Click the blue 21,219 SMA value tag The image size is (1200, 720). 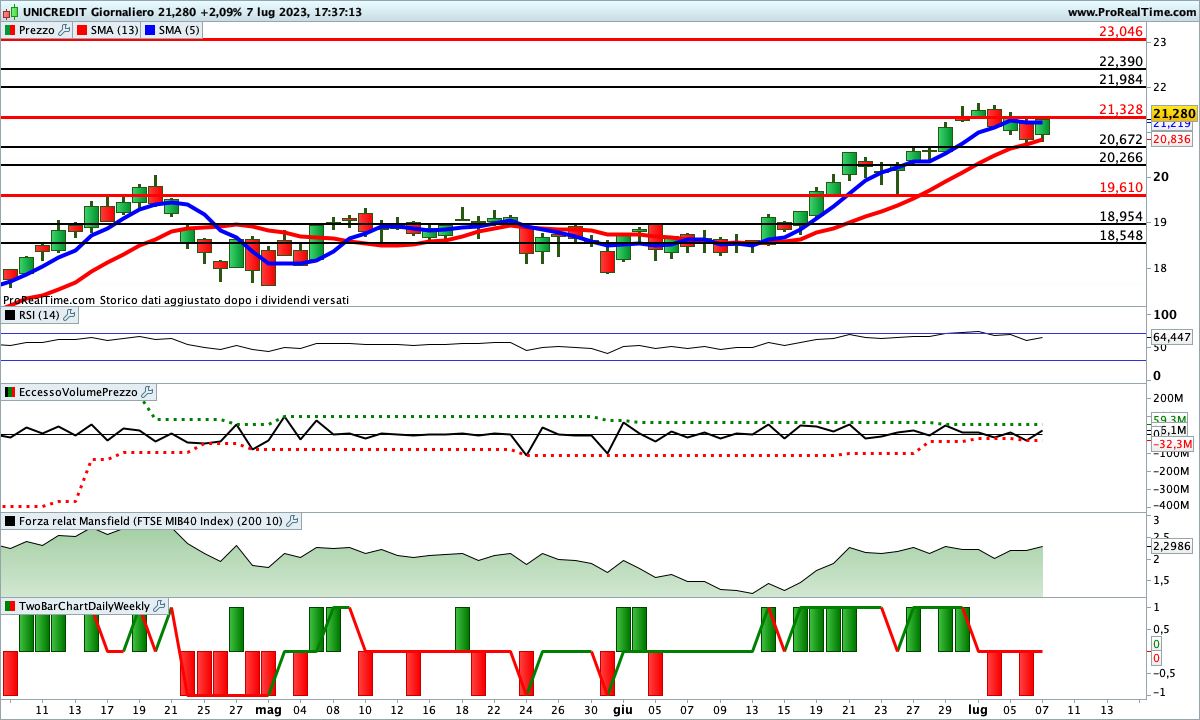[x=1172, y=125]
